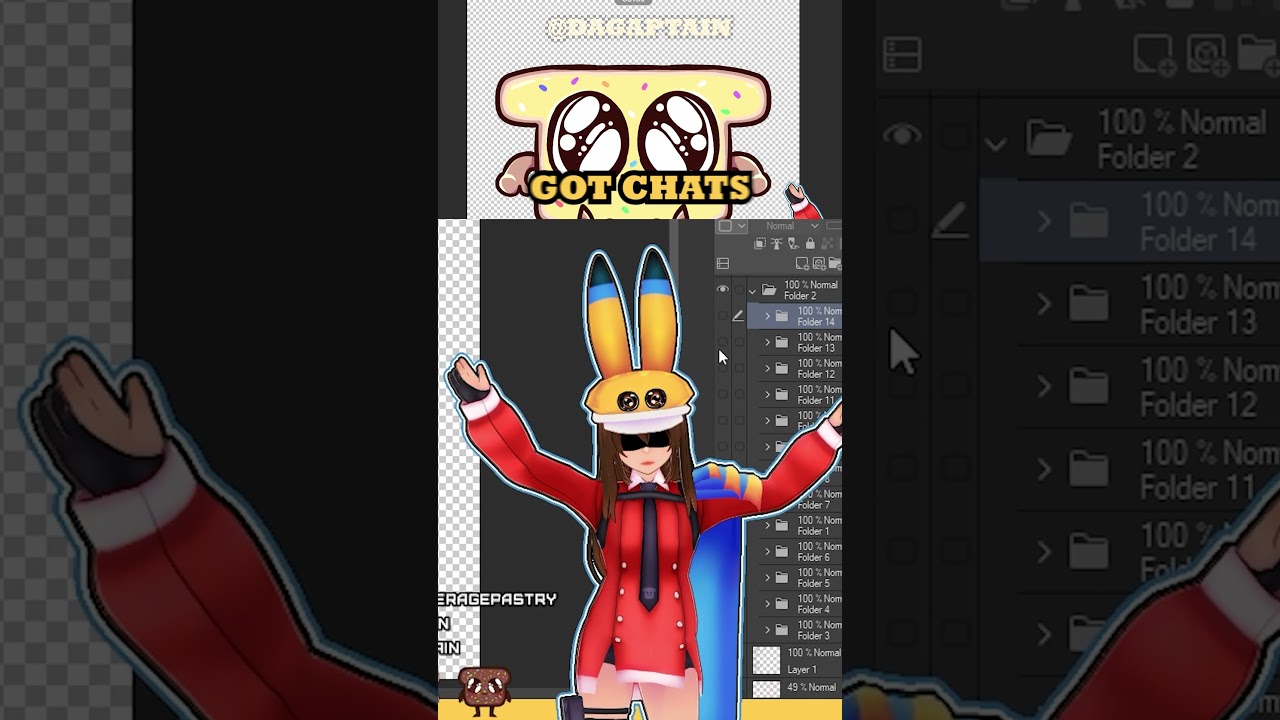
Task: Click the pen edit icon on Folder 14
Action: [738, 316]
